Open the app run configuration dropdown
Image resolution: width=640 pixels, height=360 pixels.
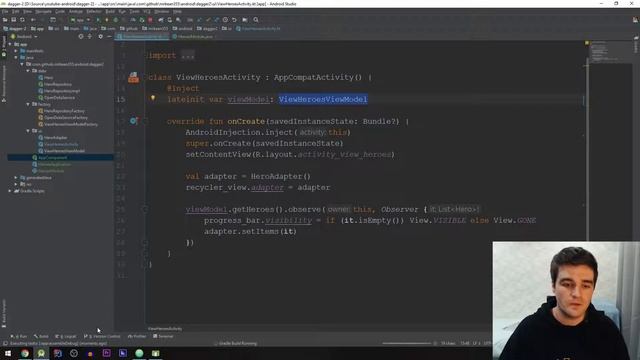80,20
